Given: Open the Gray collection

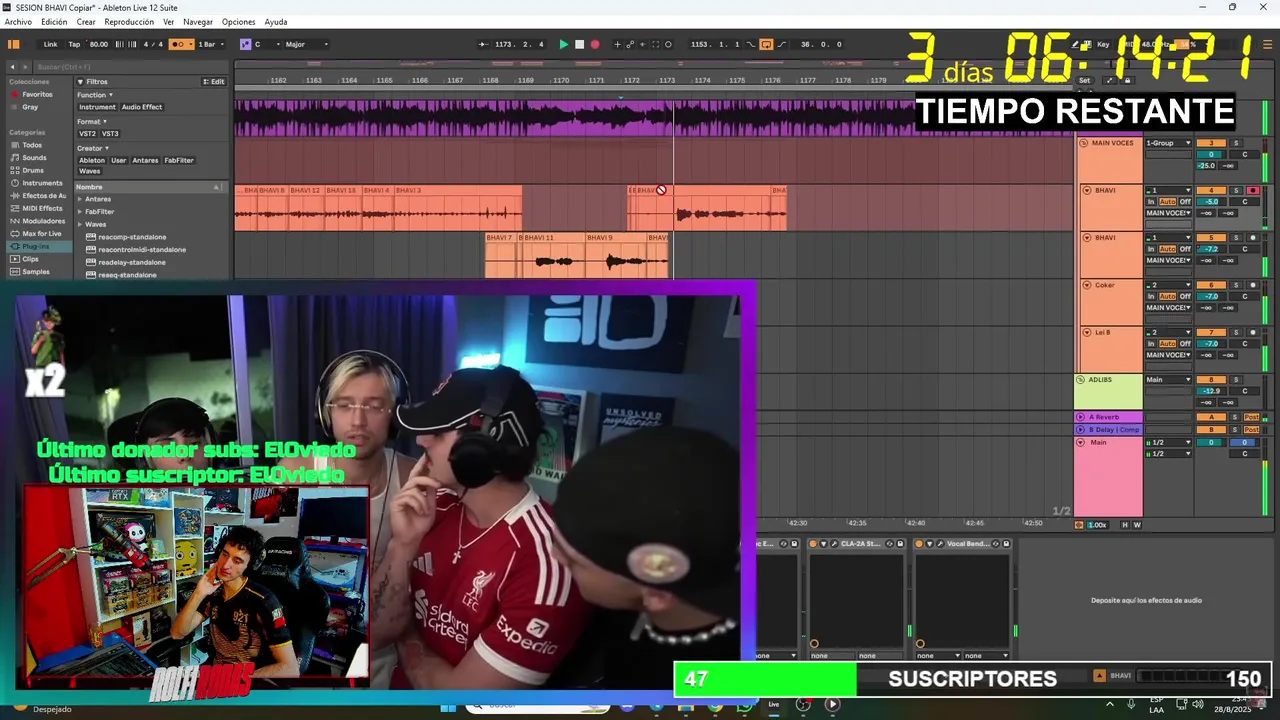Looking at the screenshot, I should pyautogui.click(x=30, y=107).
